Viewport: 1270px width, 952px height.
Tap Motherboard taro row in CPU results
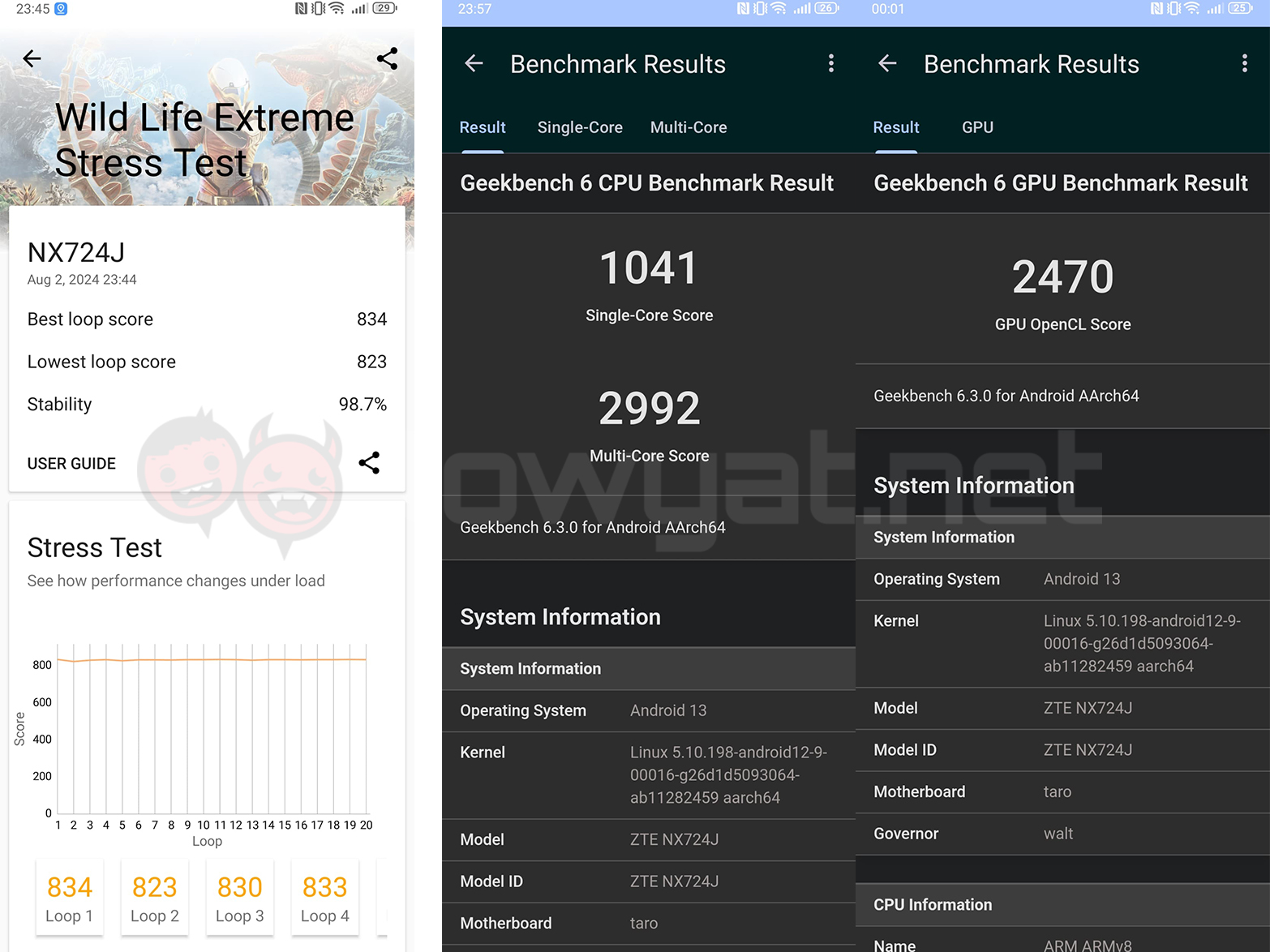click(649, 924)
